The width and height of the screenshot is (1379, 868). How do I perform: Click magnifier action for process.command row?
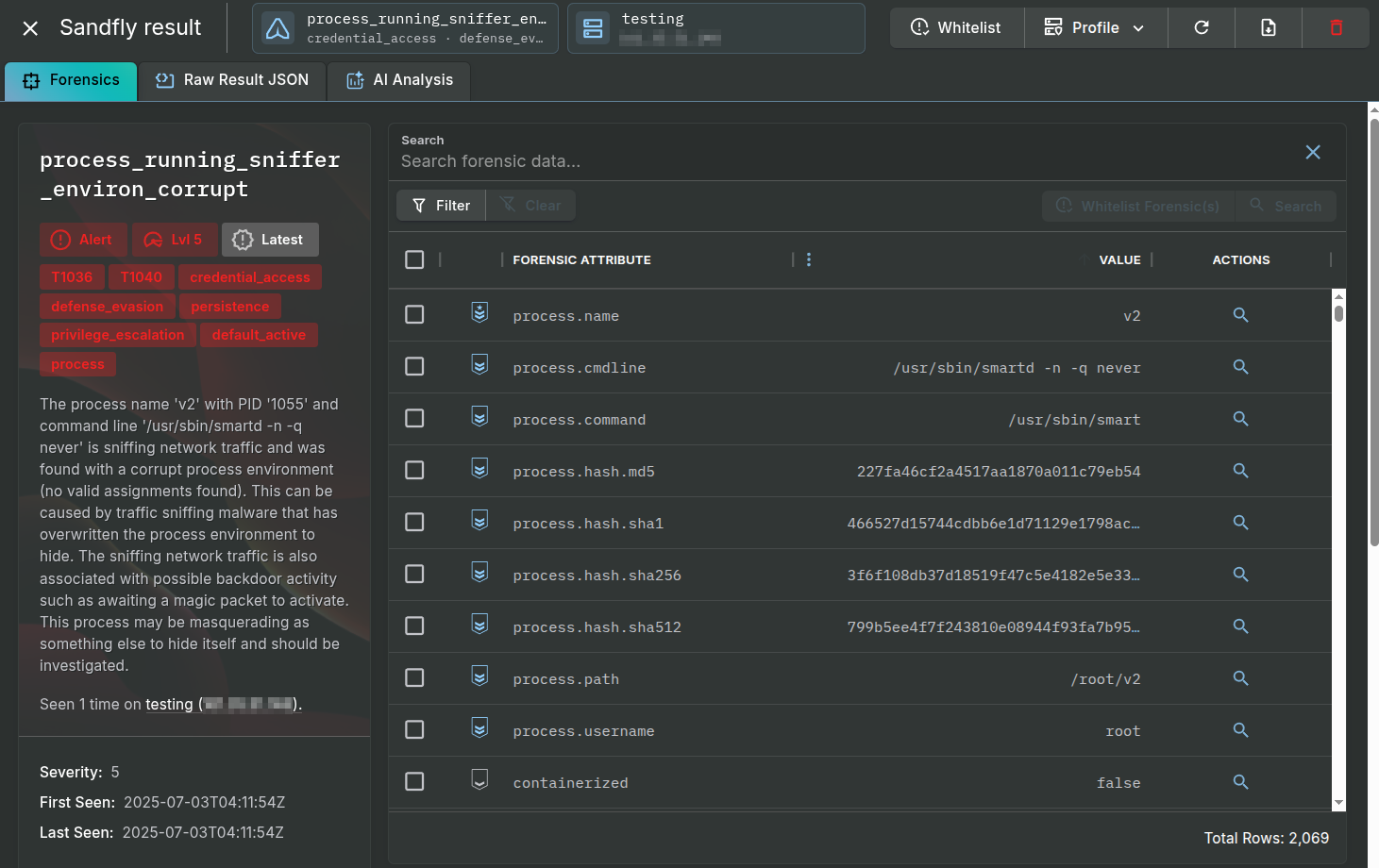click(1240, 419)
